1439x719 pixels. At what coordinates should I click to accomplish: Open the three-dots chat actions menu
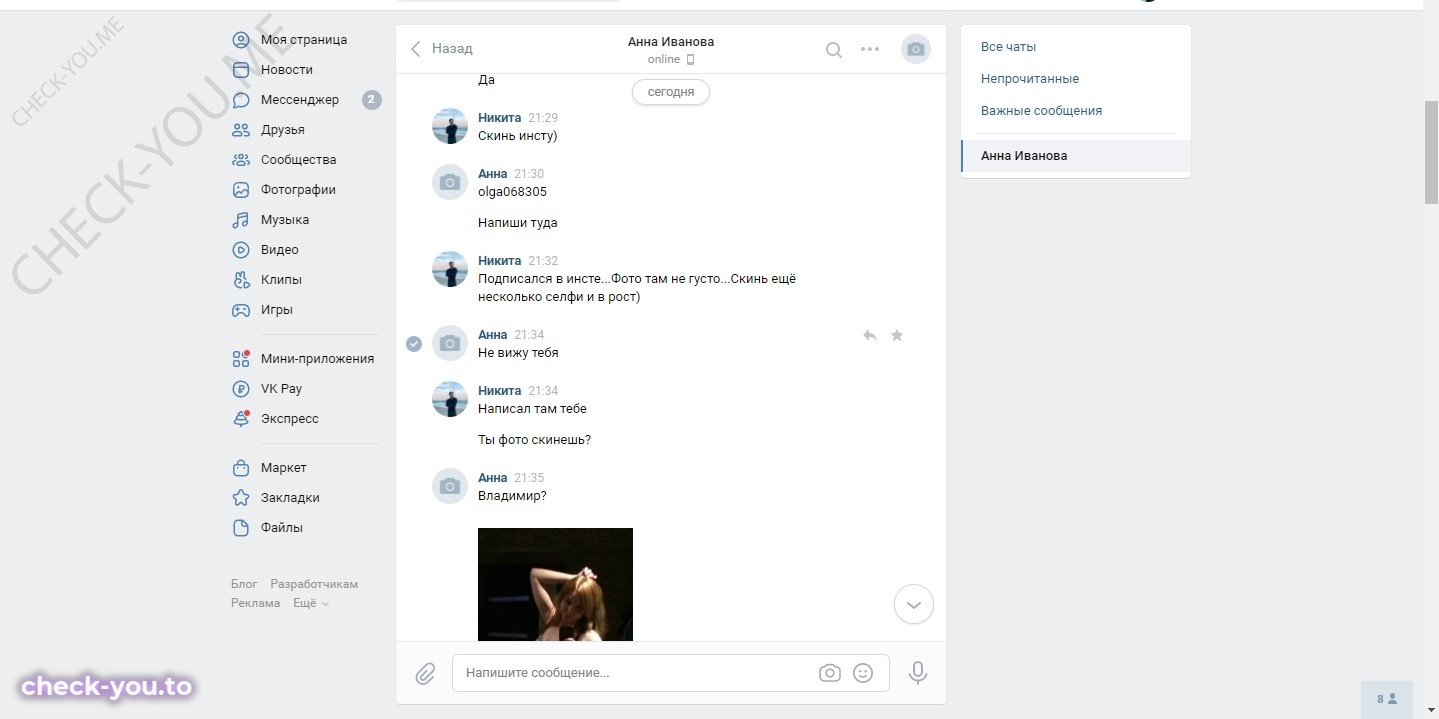point(870,49)
